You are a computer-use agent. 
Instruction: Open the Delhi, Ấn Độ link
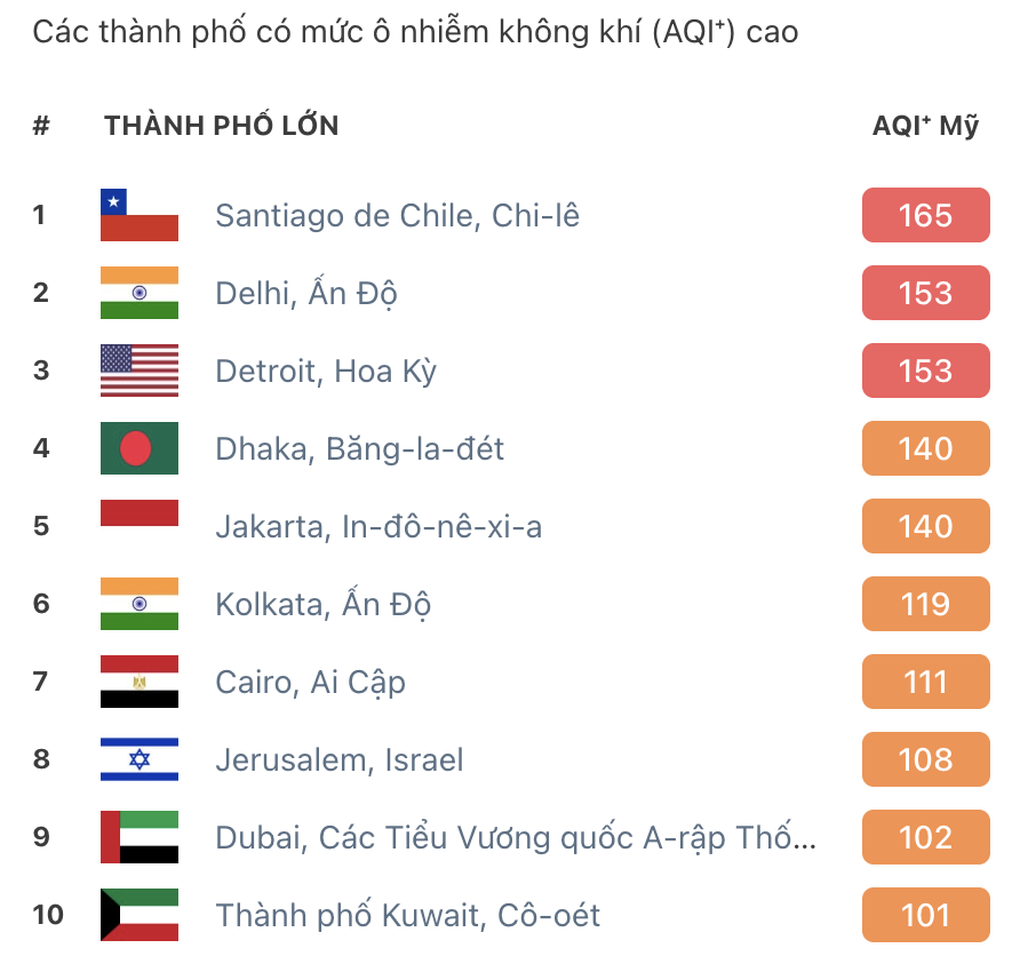coord(306,293)
